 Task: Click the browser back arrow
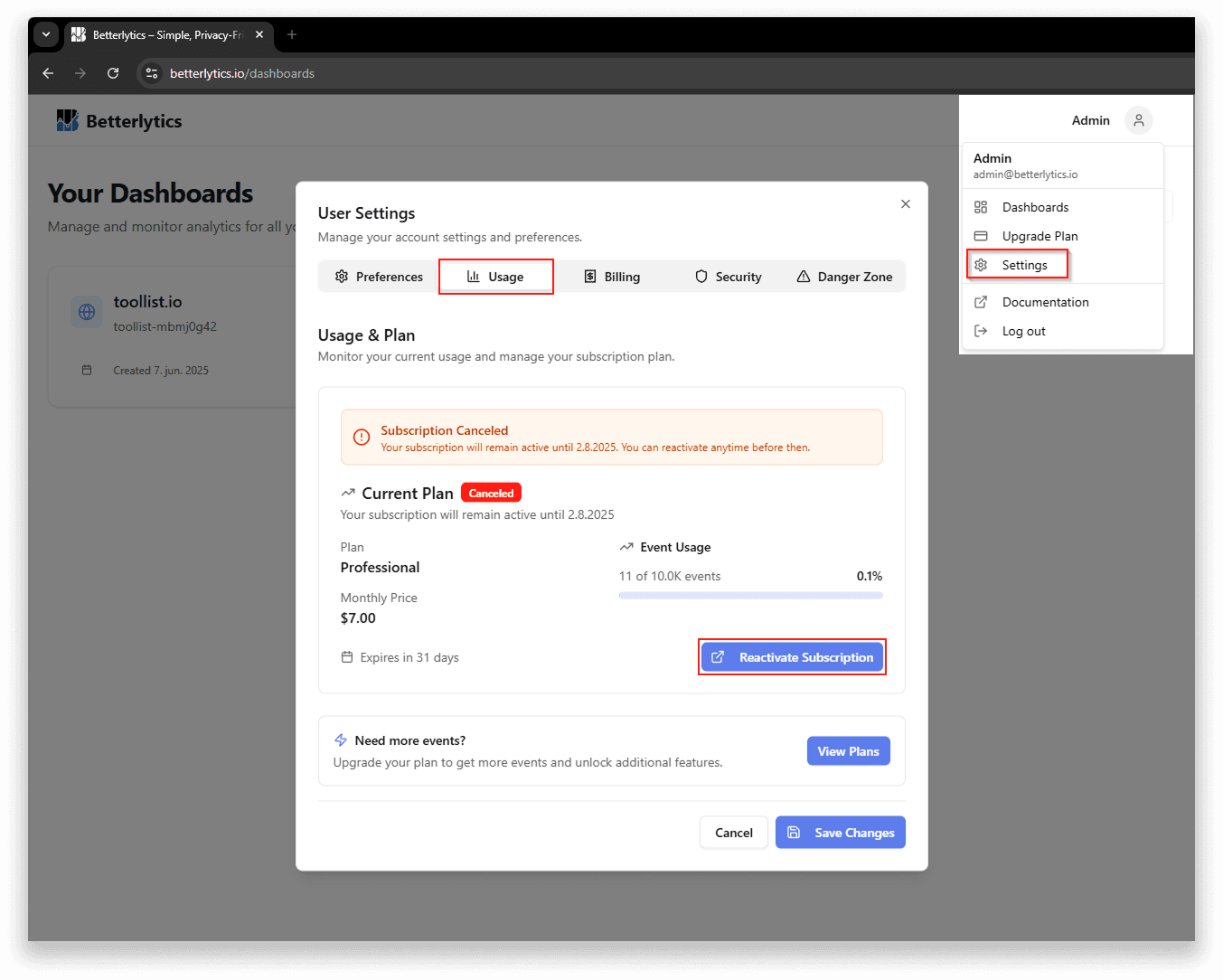click(48, 73)
